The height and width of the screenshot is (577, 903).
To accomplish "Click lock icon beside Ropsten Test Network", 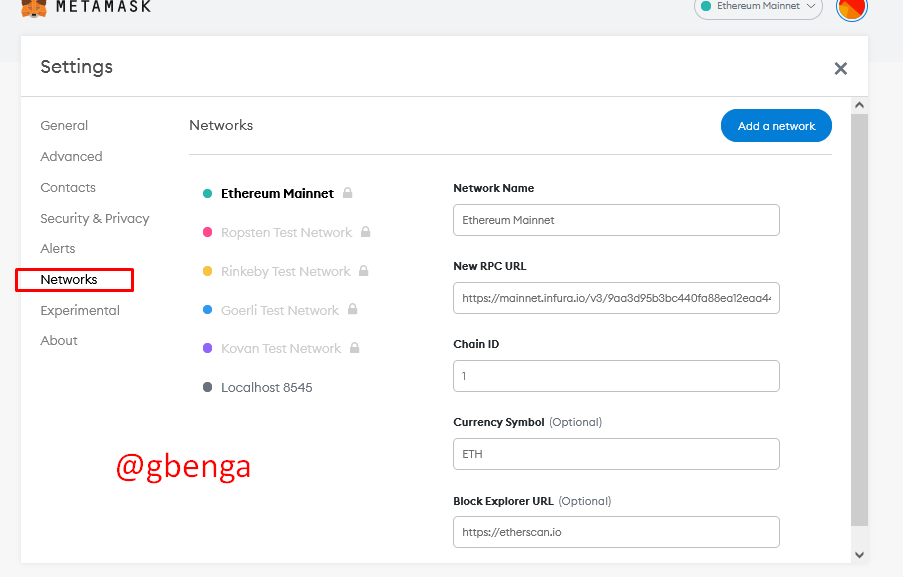I will point(366,232).
